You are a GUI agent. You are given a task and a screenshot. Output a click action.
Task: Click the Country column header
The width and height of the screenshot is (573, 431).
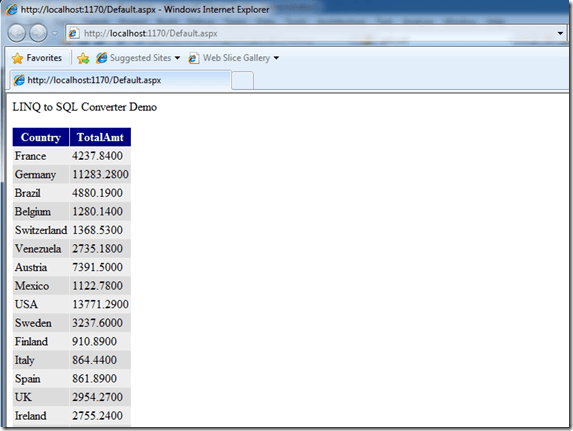coord(41,137)
